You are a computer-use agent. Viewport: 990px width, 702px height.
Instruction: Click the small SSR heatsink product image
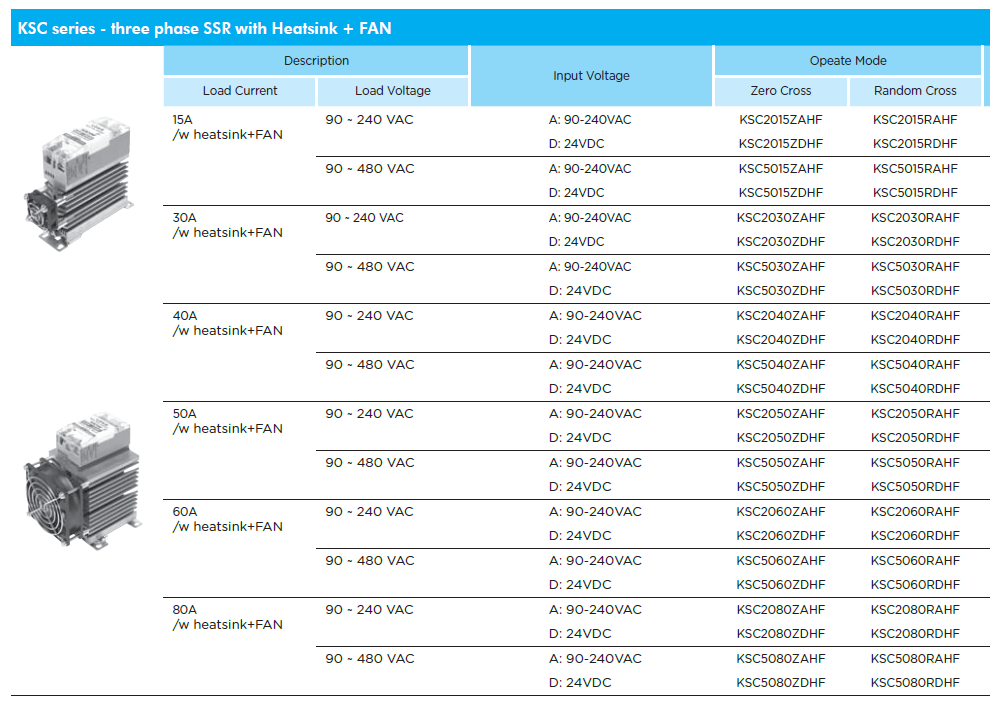[79, 183]
